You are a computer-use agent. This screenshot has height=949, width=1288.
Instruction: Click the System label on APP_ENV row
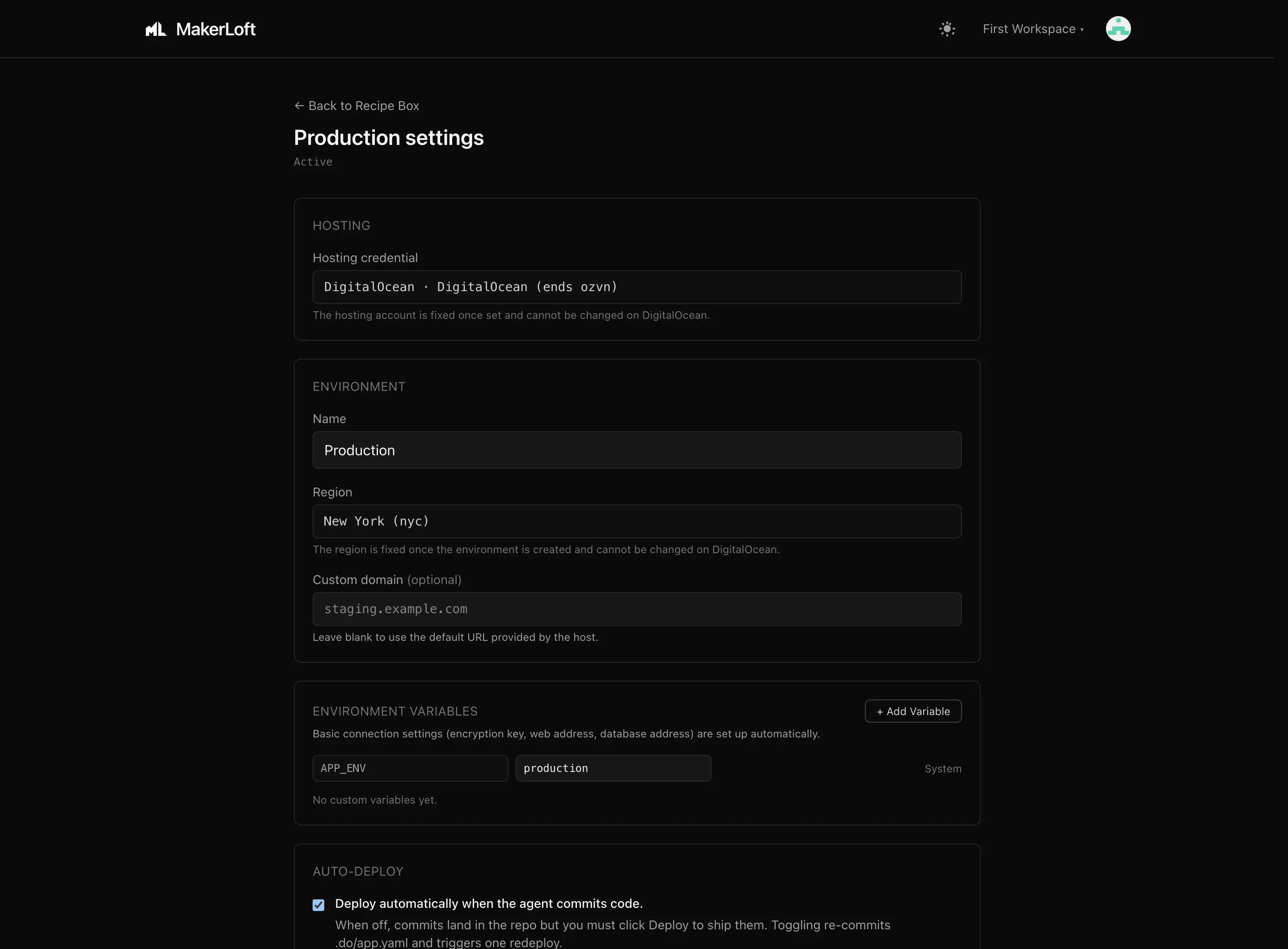coord(943,769)
